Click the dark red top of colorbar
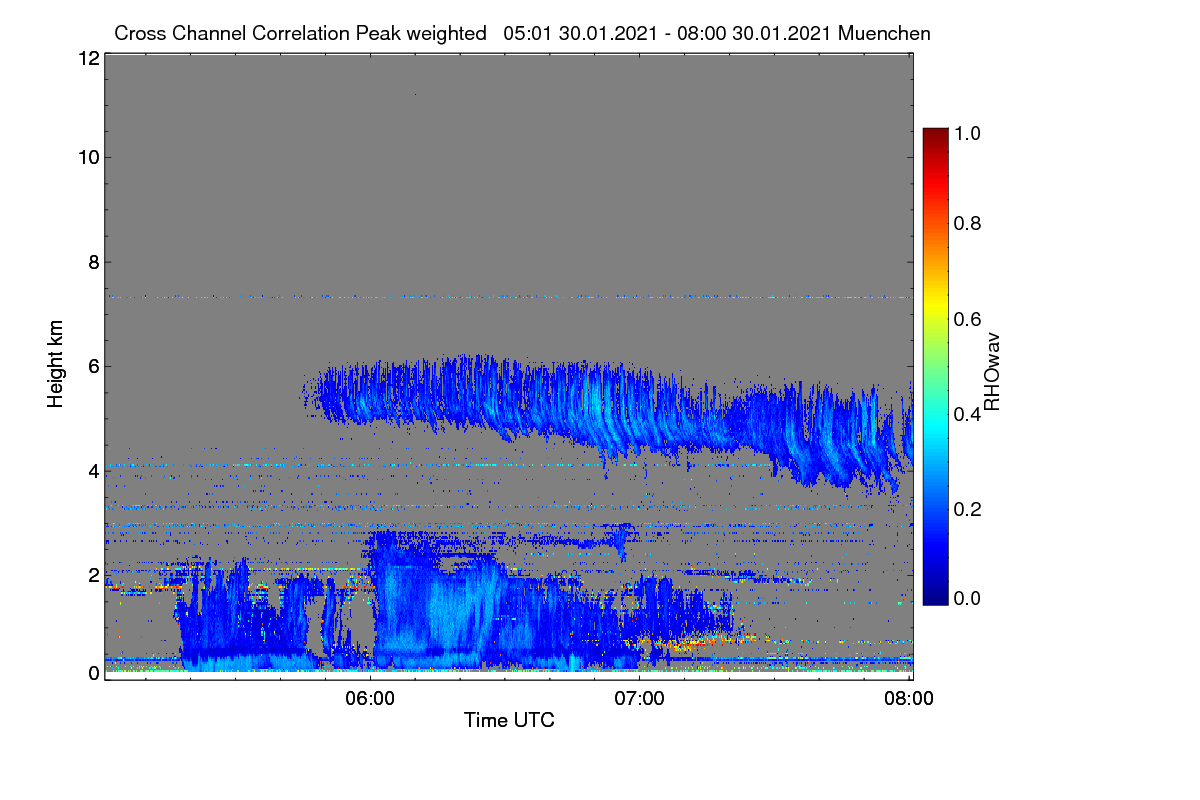The height and width of the screenshot is (800, 1200). click(x=935, y=133)
